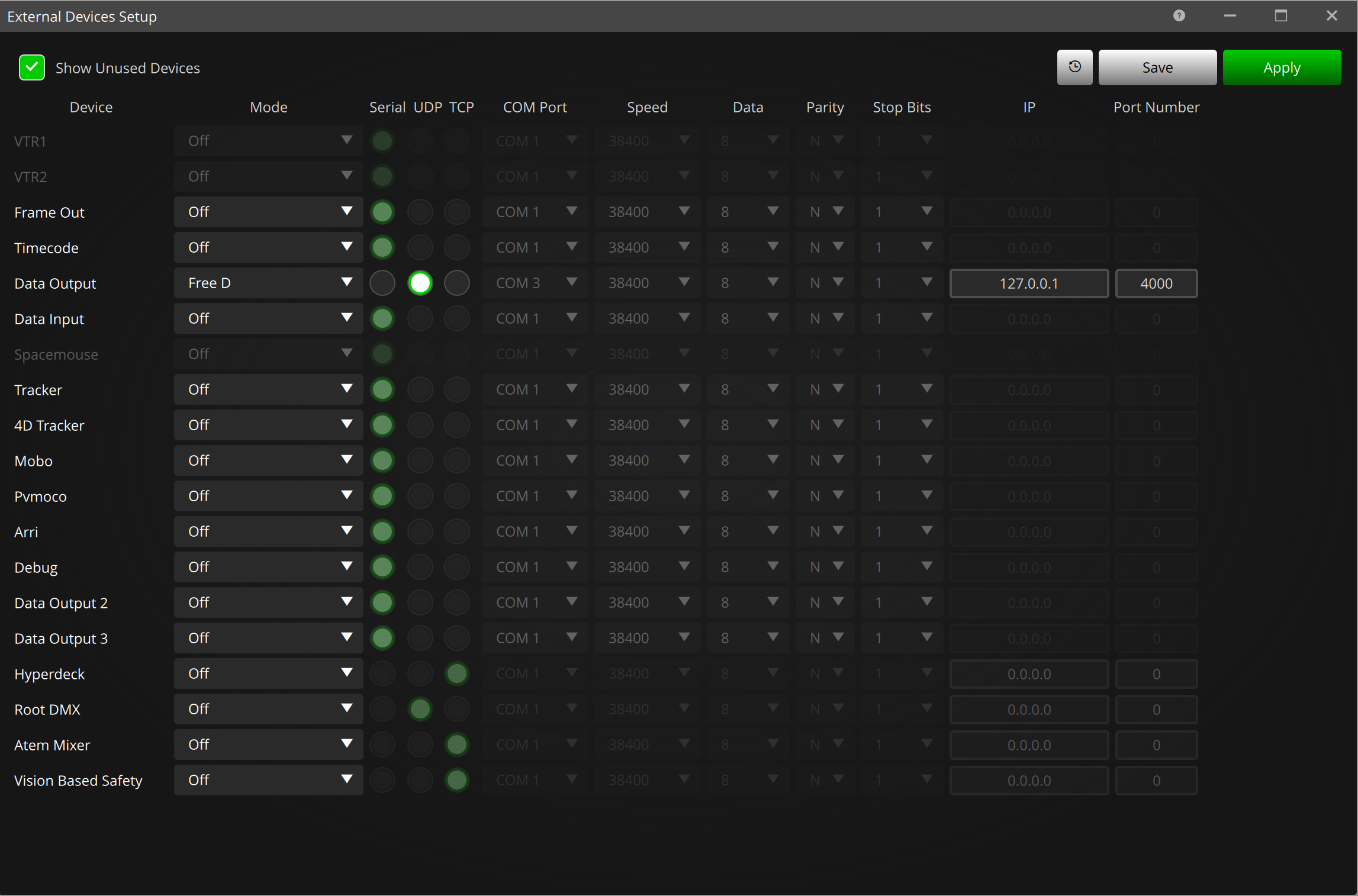Select TCP radio for Timecode row
1358x896 pixels.
(457, 247)
